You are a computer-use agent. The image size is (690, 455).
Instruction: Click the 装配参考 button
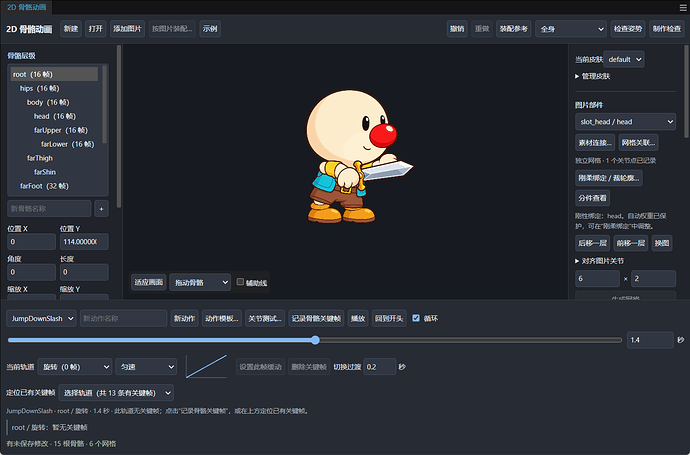(x=514, y=29)
